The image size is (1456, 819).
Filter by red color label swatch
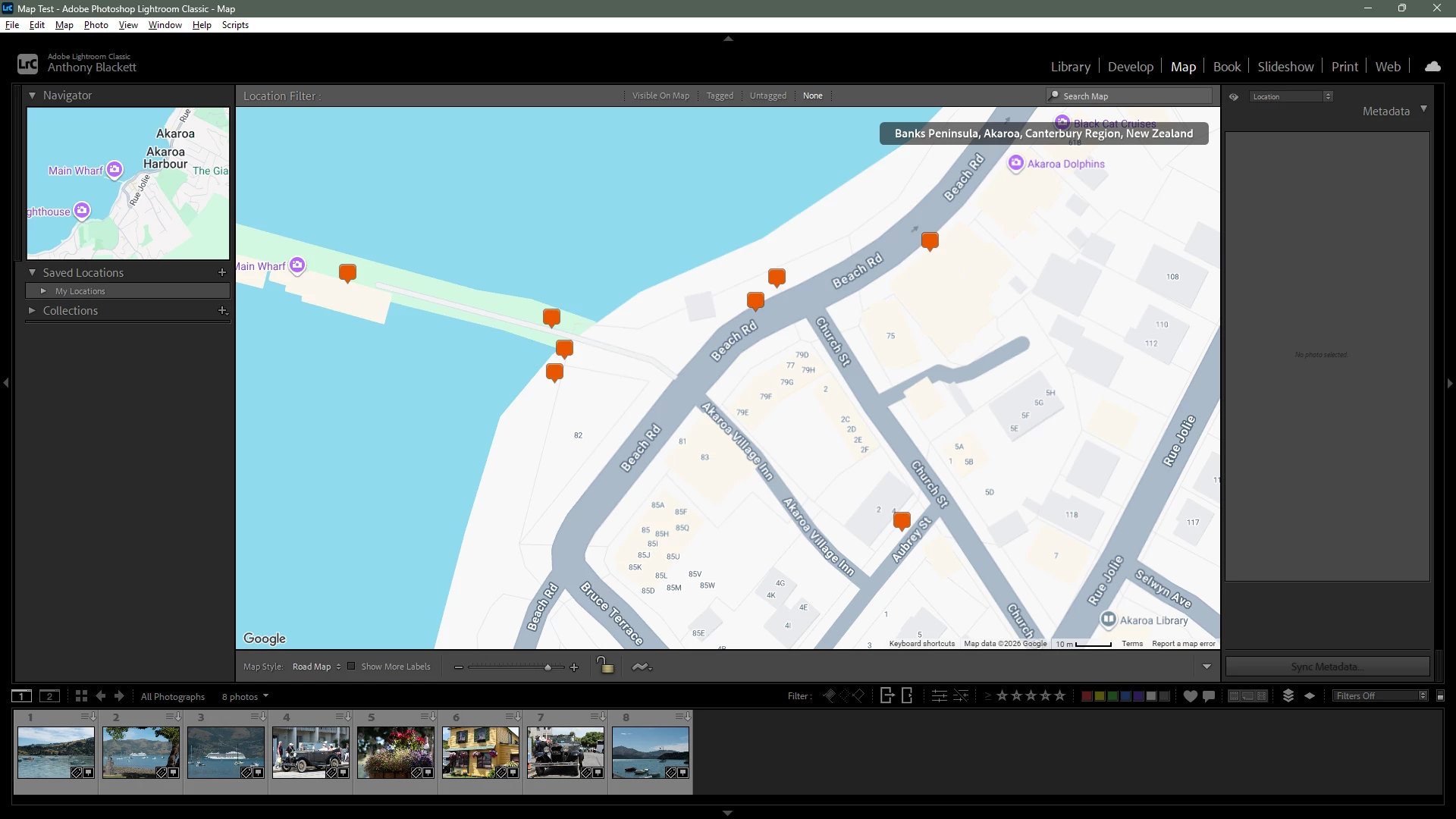(x=1086, y=696)
